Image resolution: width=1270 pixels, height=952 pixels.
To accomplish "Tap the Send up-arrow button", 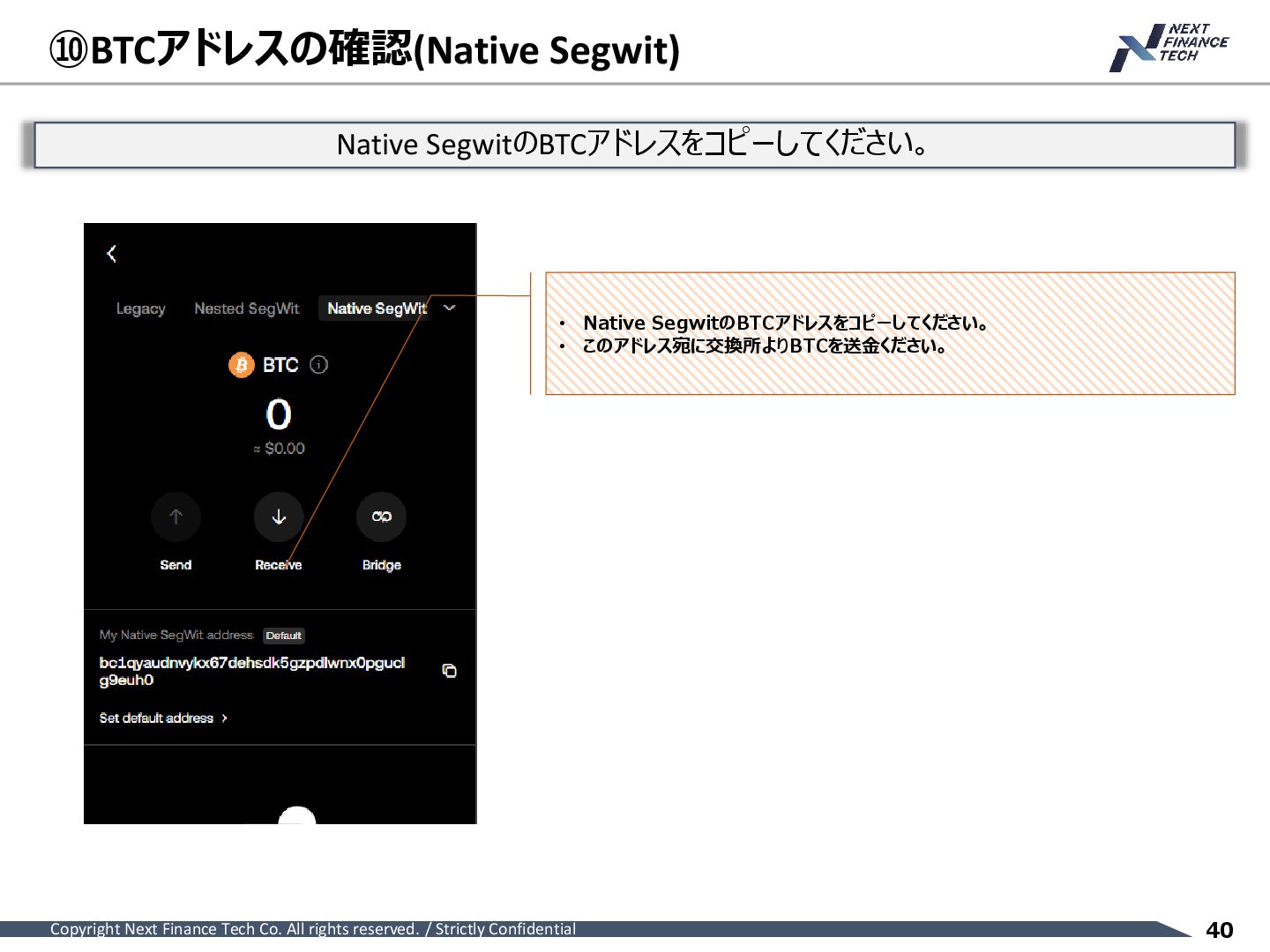I will [176, 517].
